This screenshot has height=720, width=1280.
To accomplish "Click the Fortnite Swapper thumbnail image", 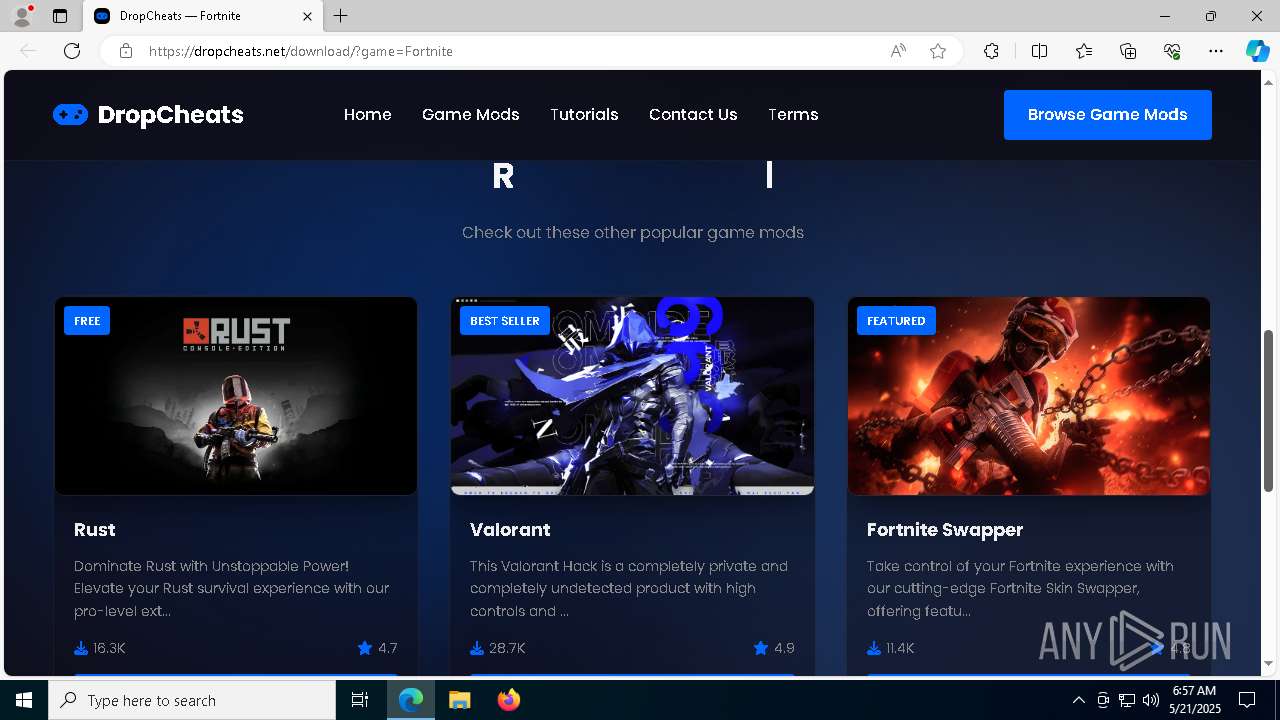I will click(x=1029, y=396).
